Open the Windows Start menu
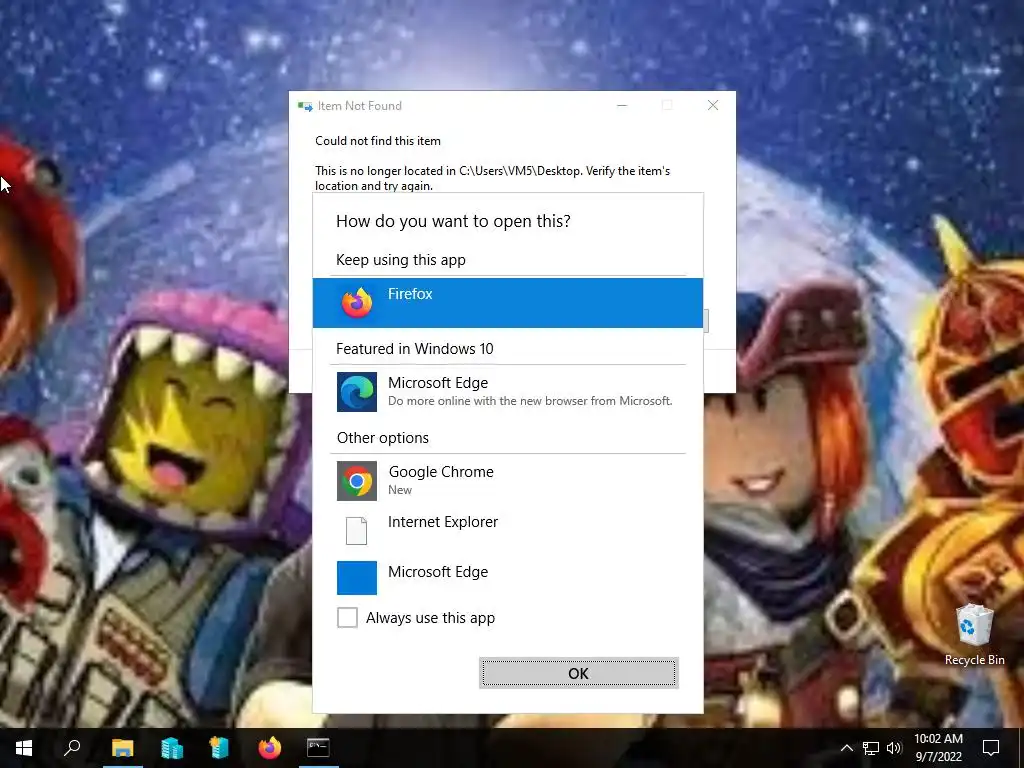 [24, 748]
